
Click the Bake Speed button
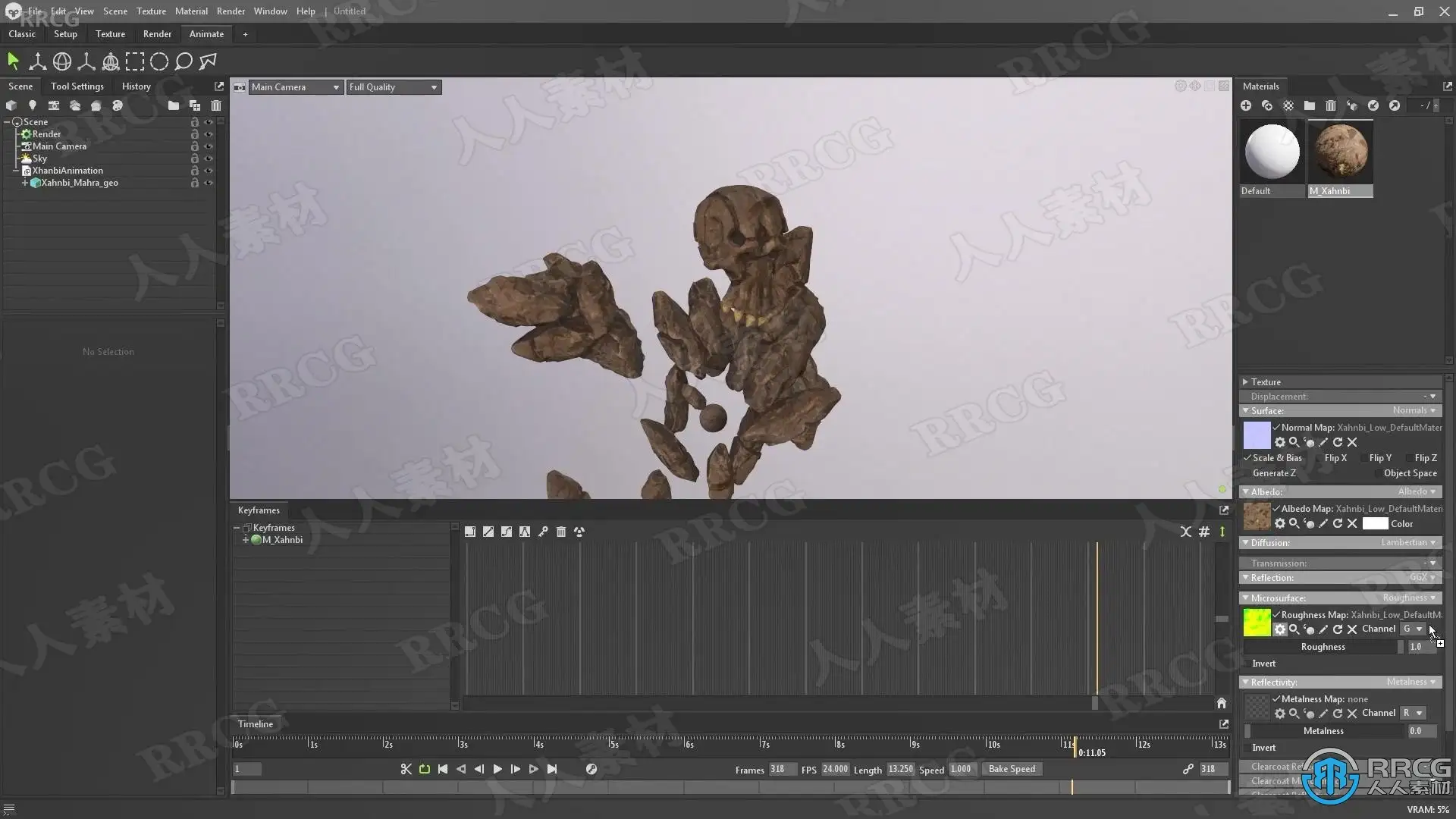[1011, 769]
